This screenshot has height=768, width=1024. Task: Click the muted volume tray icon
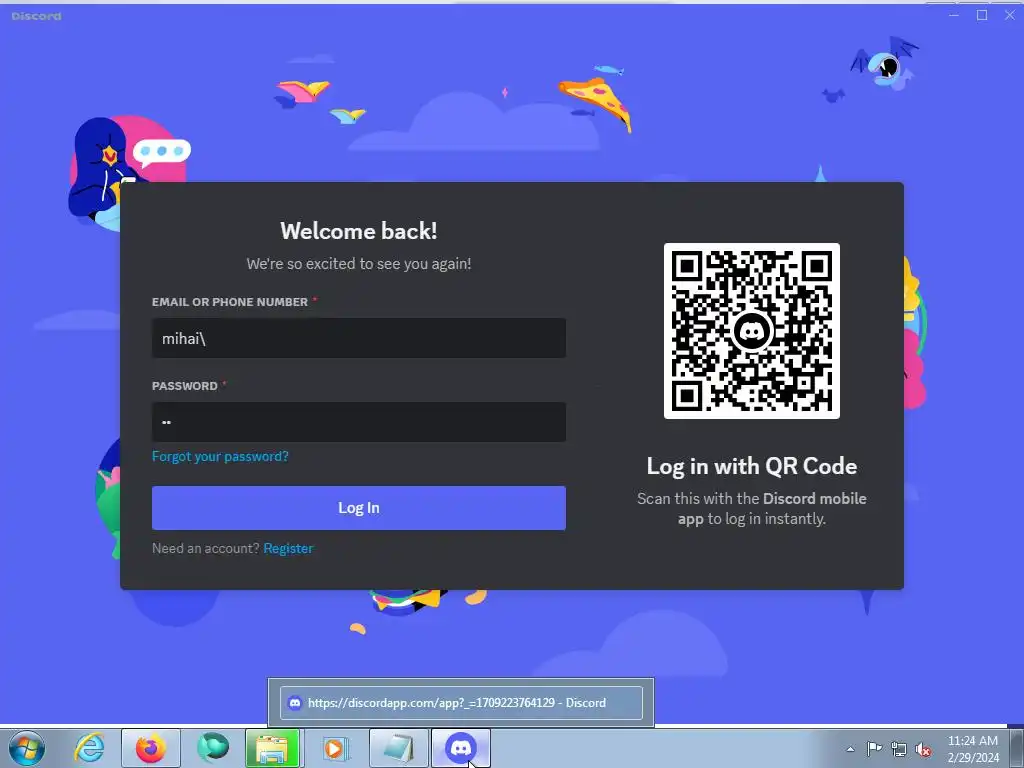[923, 749]
